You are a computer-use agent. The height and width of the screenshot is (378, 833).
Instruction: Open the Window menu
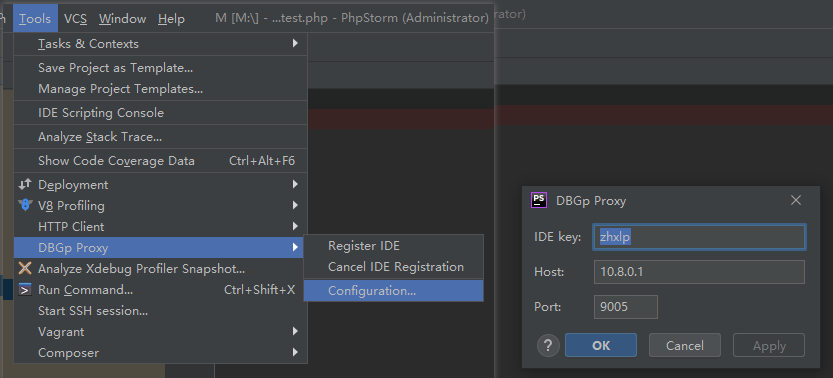[122, 19]
